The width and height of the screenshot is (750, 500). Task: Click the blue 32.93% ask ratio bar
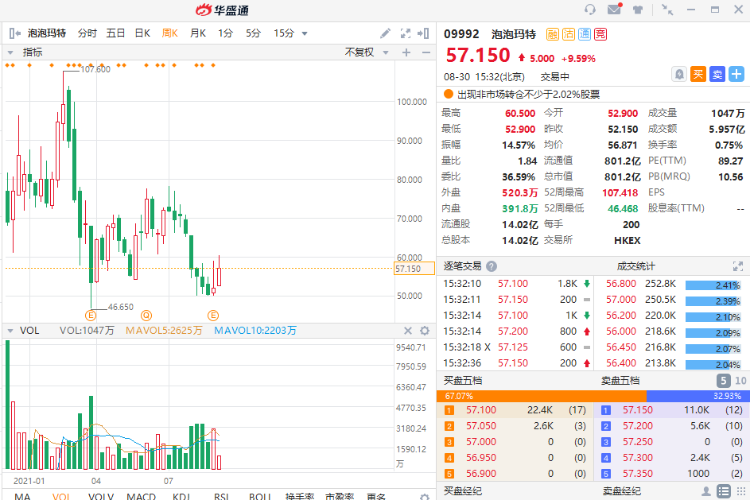[697, 396]
